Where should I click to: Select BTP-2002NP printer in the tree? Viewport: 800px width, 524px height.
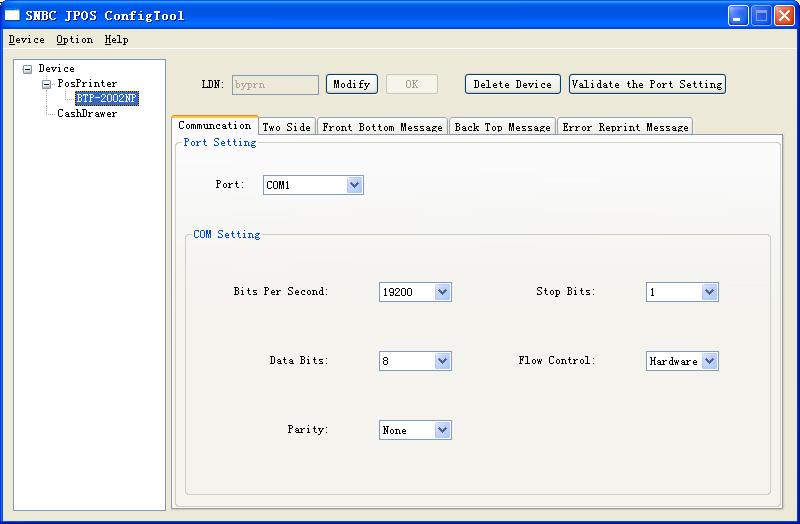(x=107, y=98)
